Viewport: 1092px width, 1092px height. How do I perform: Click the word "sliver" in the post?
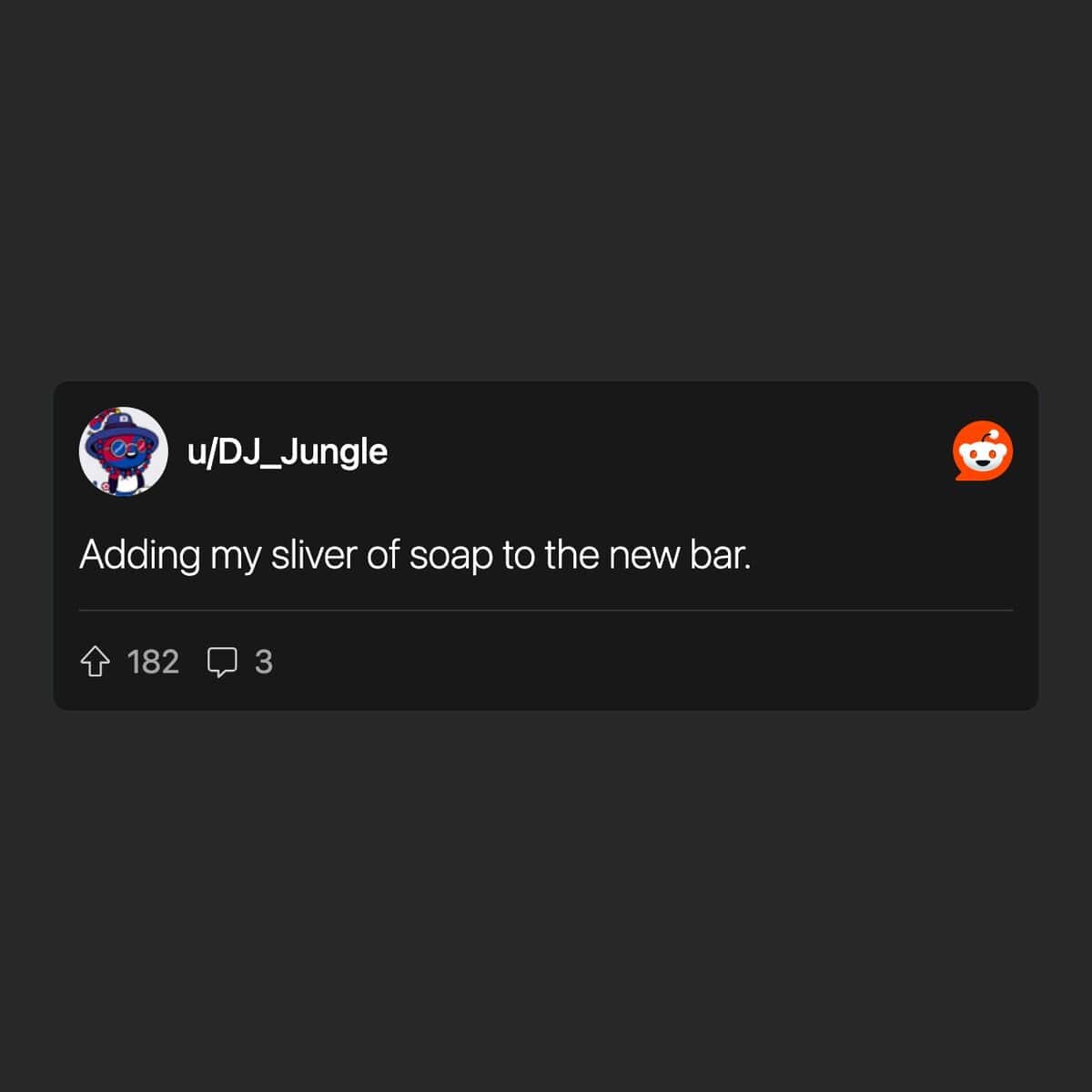click(x=314, y=554)
